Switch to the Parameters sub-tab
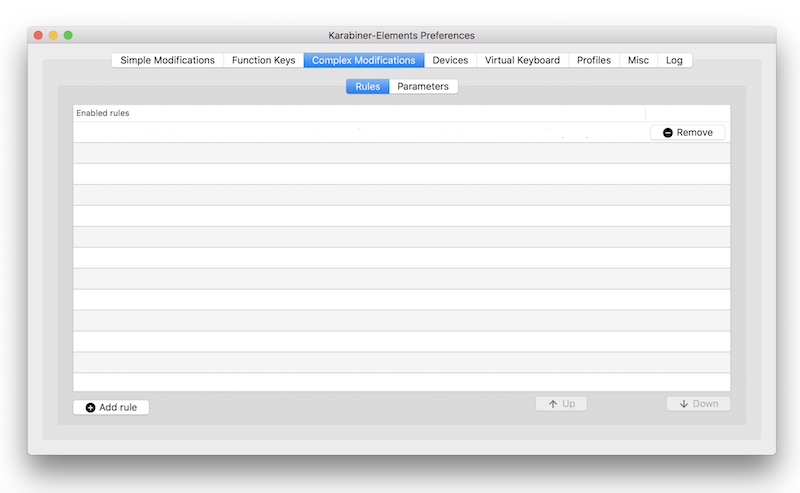 click(423, 86)
